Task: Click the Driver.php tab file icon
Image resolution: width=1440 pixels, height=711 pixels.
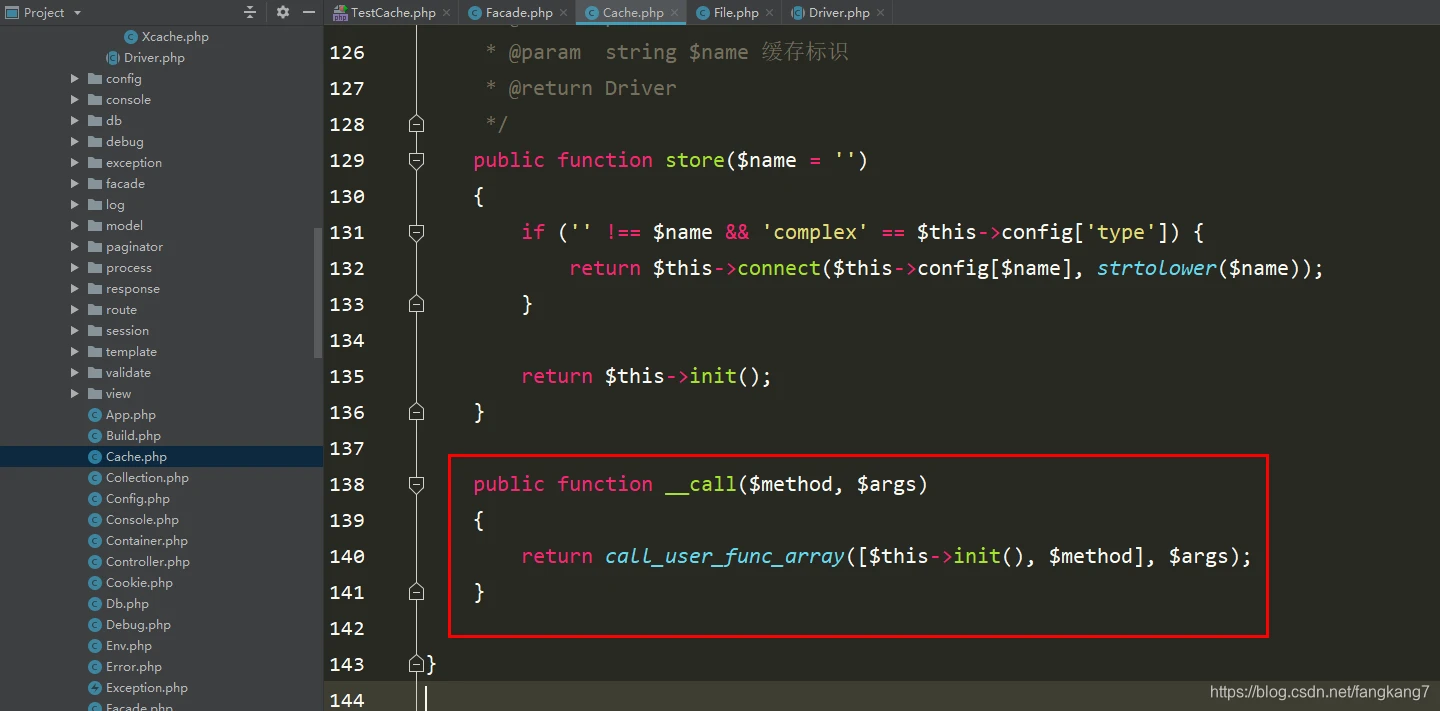Action: tap(798, 13)
